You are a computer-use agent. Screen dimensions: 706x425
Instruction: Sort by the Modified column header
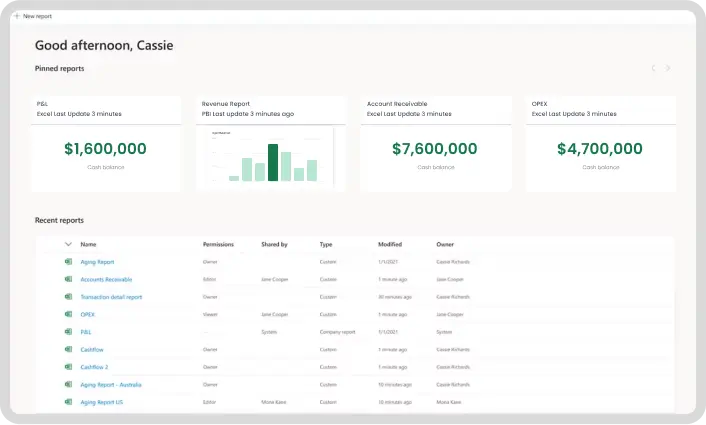pos(390,244)
